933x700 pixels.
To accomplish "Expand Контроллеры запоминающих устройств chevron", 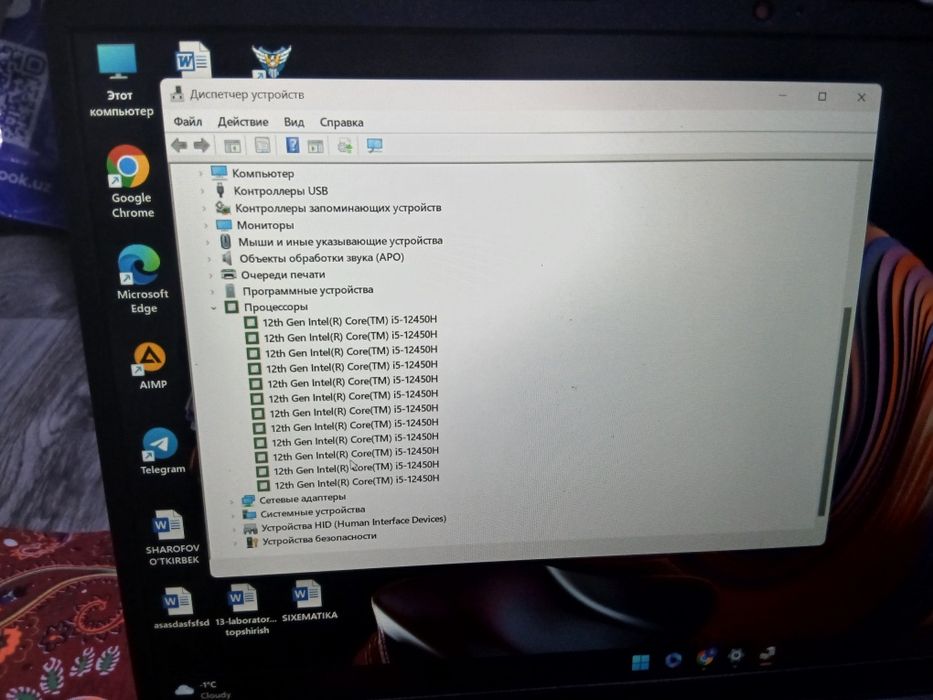I will (x=204, y=208).
